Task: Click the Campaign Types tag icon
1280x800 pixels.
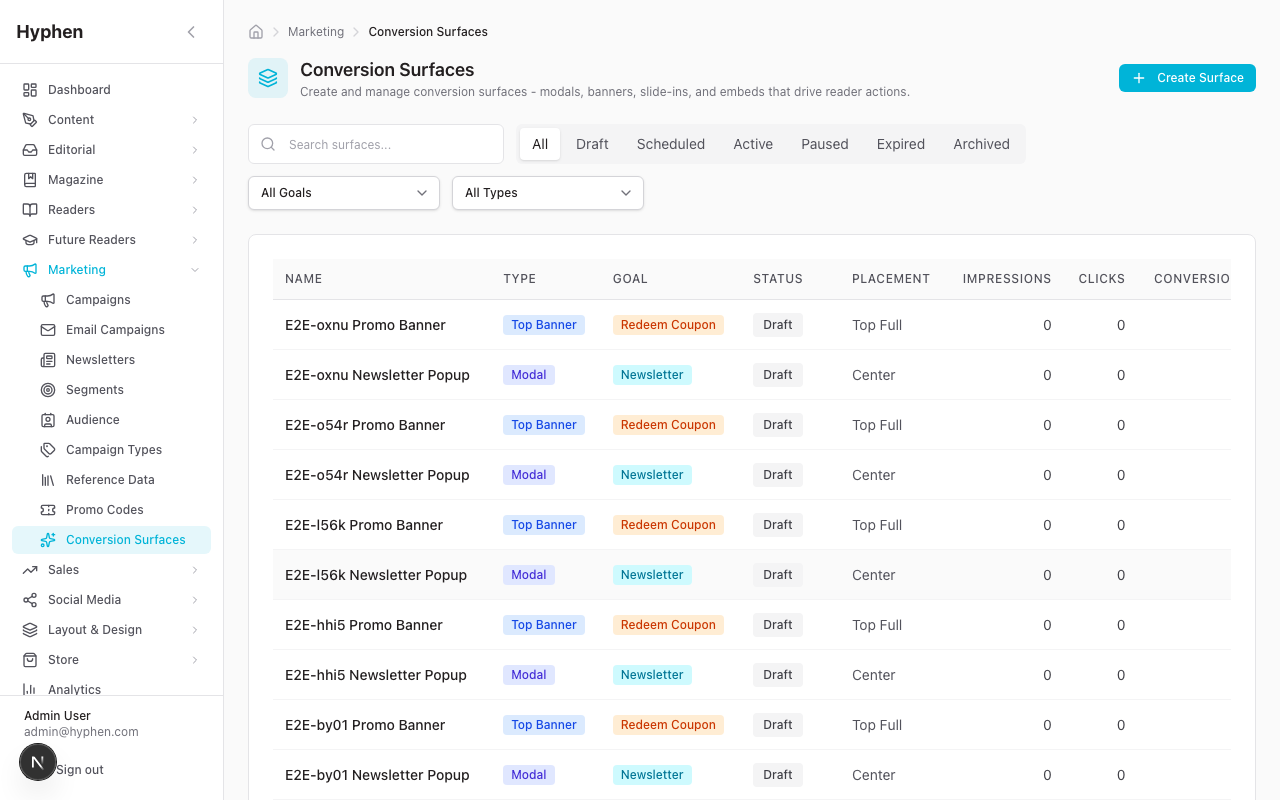Action: click(48, 450)
